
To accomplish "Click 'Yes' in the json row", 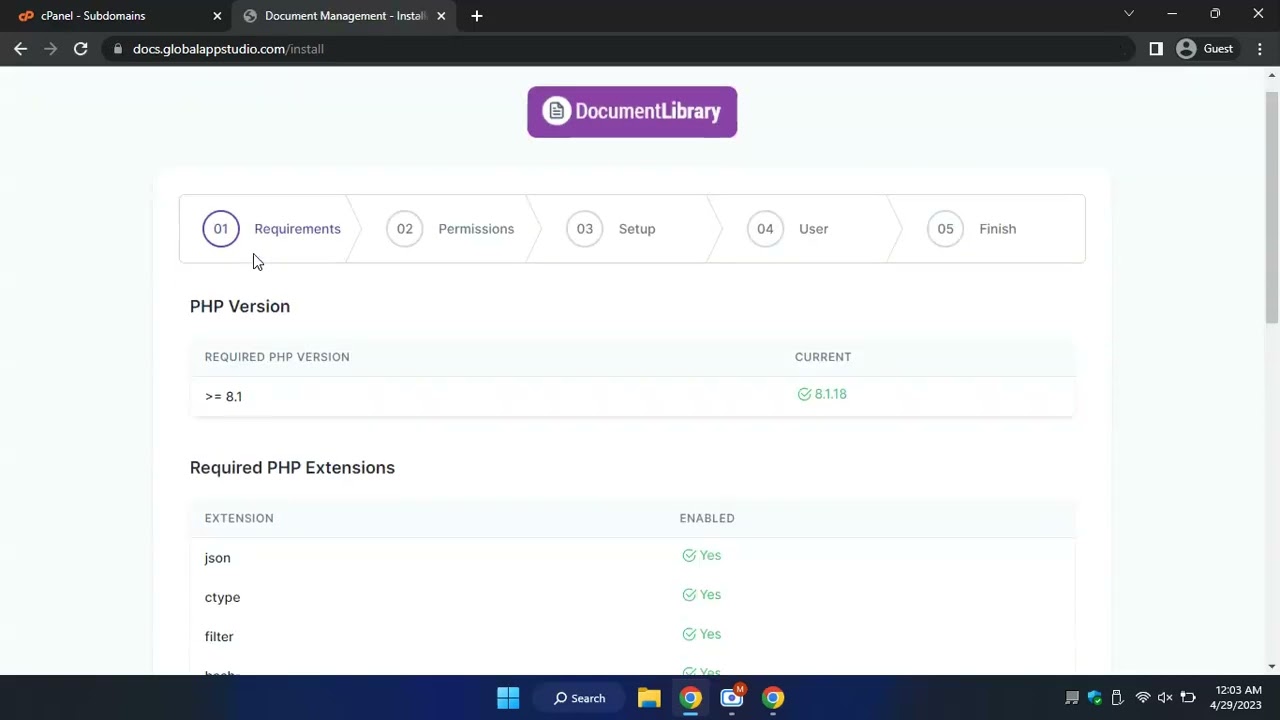I will 710,555.
